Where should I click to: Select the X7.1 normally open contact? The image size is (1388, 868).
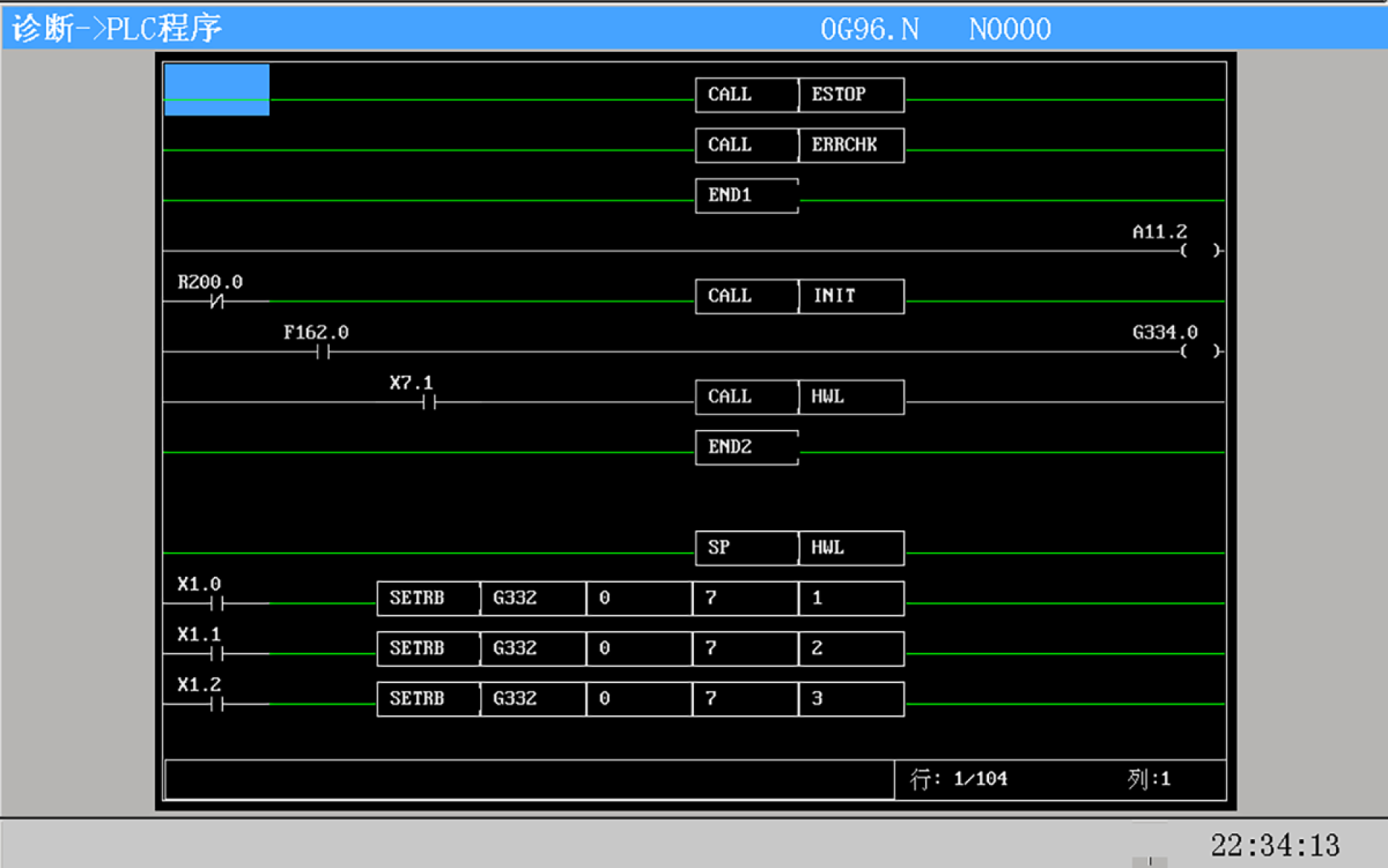429,403
